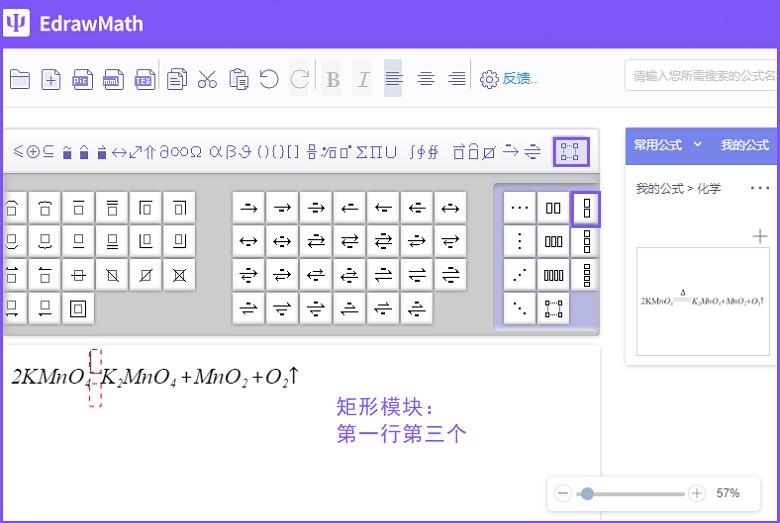Insert the boxed double-square template
The height and width of the screenshot is (523, 780).
click(78, 308)
